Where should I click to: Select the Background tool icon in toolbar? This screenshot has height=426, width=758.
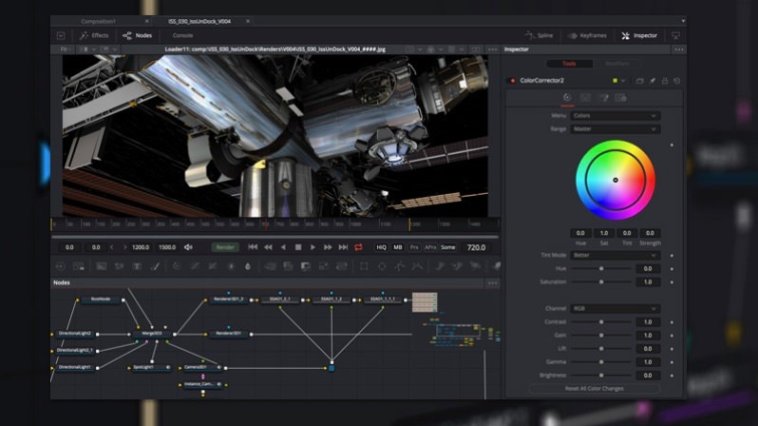pos(101,266)
